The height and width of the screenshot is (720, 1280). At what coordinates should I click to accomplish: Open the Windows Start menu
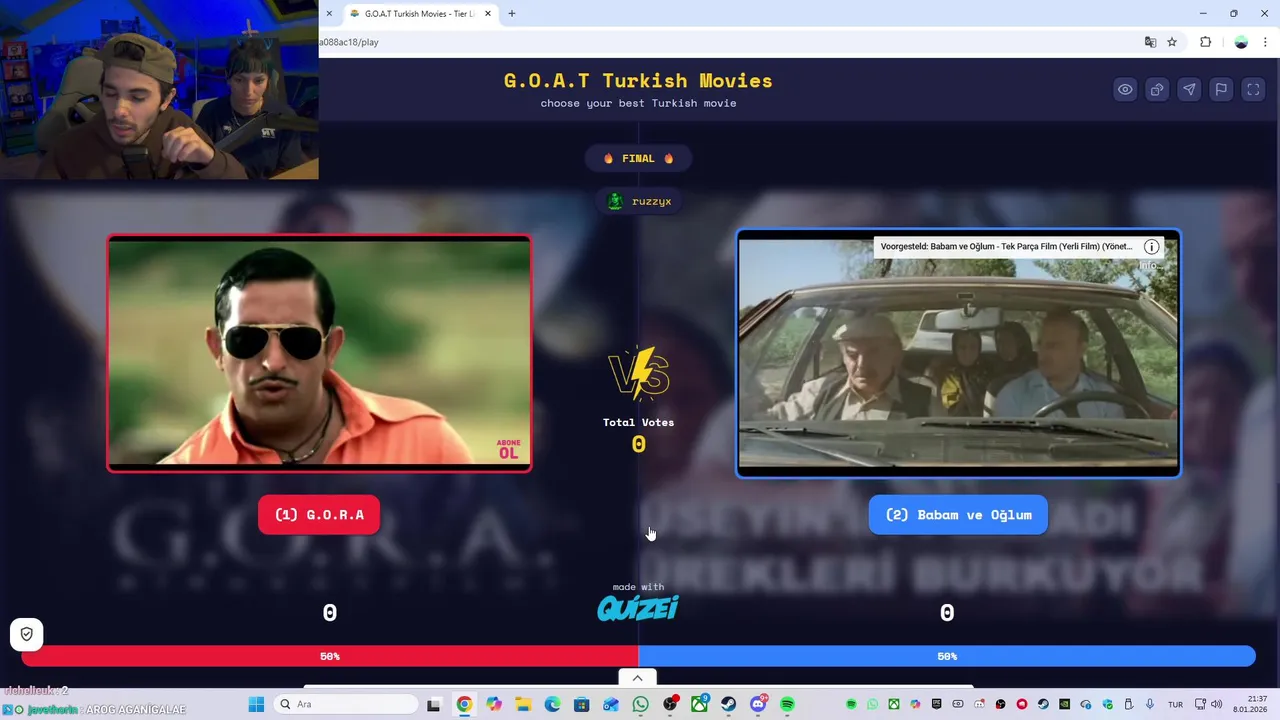(x=256, y=704)
